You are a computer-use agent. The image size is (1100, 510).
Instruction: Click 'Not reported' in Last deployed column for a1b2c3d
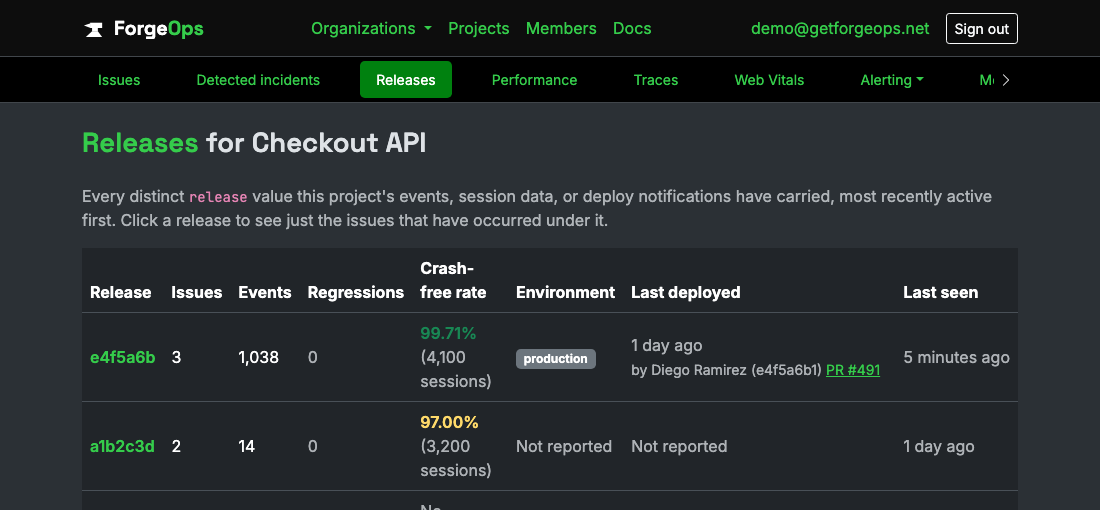[x=679, y=447]
